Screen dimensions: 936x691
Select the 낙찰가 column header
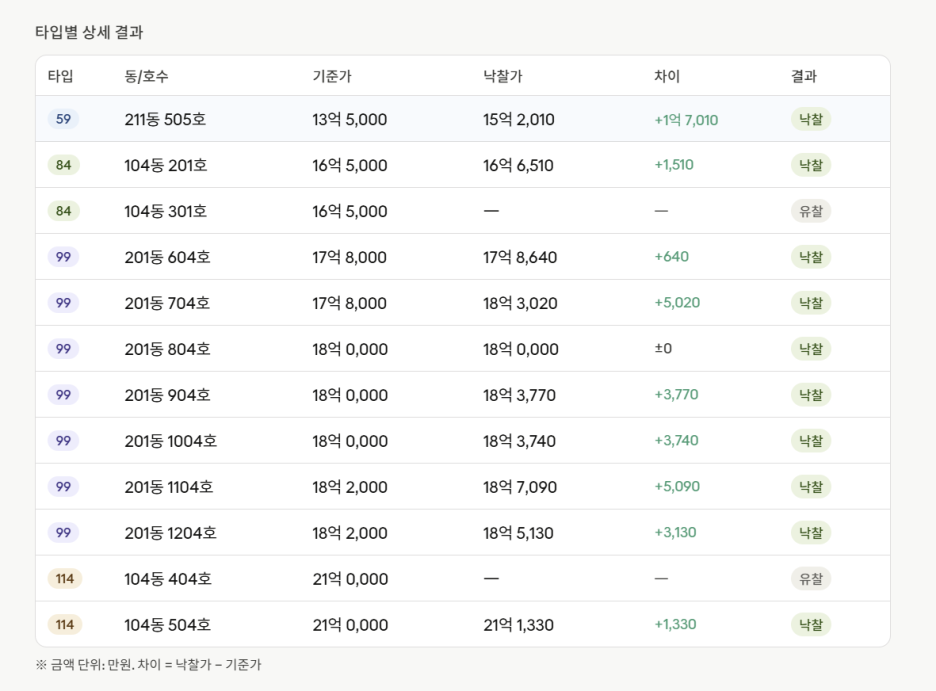click(x=503, y=76)
